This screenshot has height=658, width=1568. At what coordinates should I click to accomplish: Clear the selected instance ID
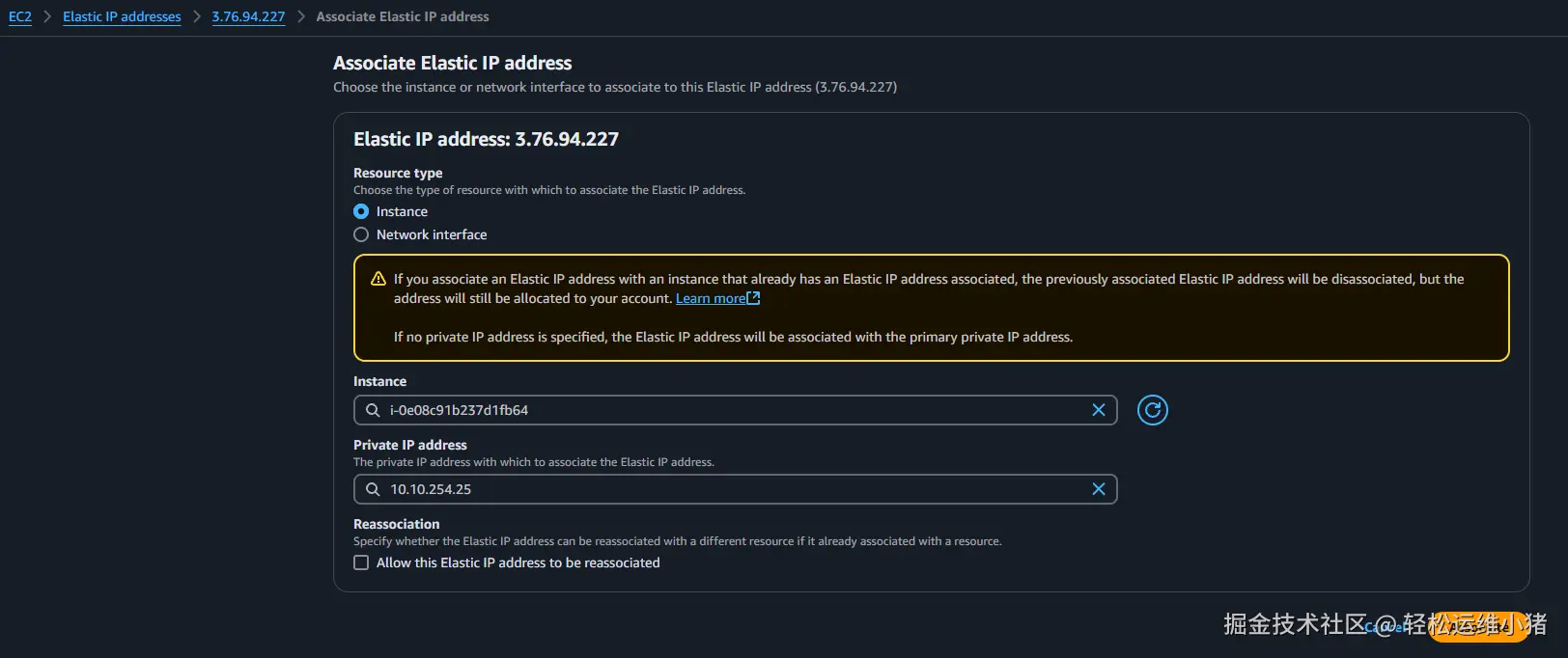tap(1098, 410)
